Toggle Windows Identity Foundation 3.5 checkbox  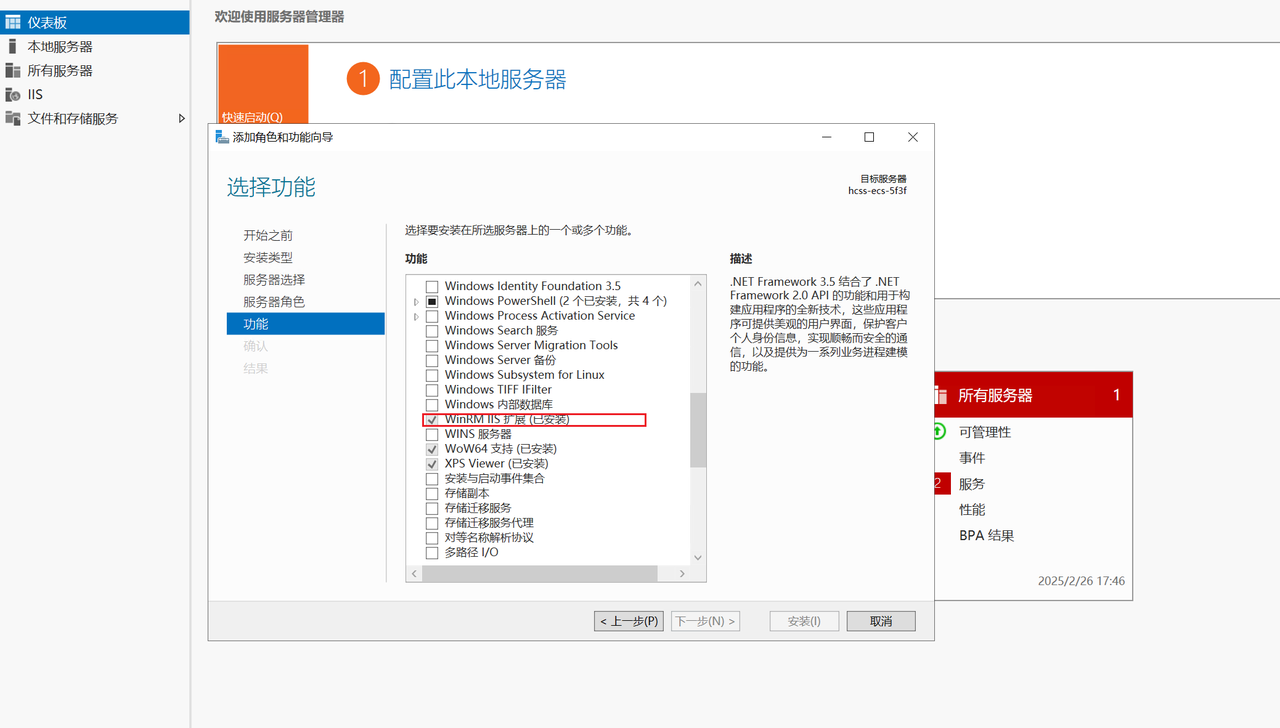coord(432,287)
